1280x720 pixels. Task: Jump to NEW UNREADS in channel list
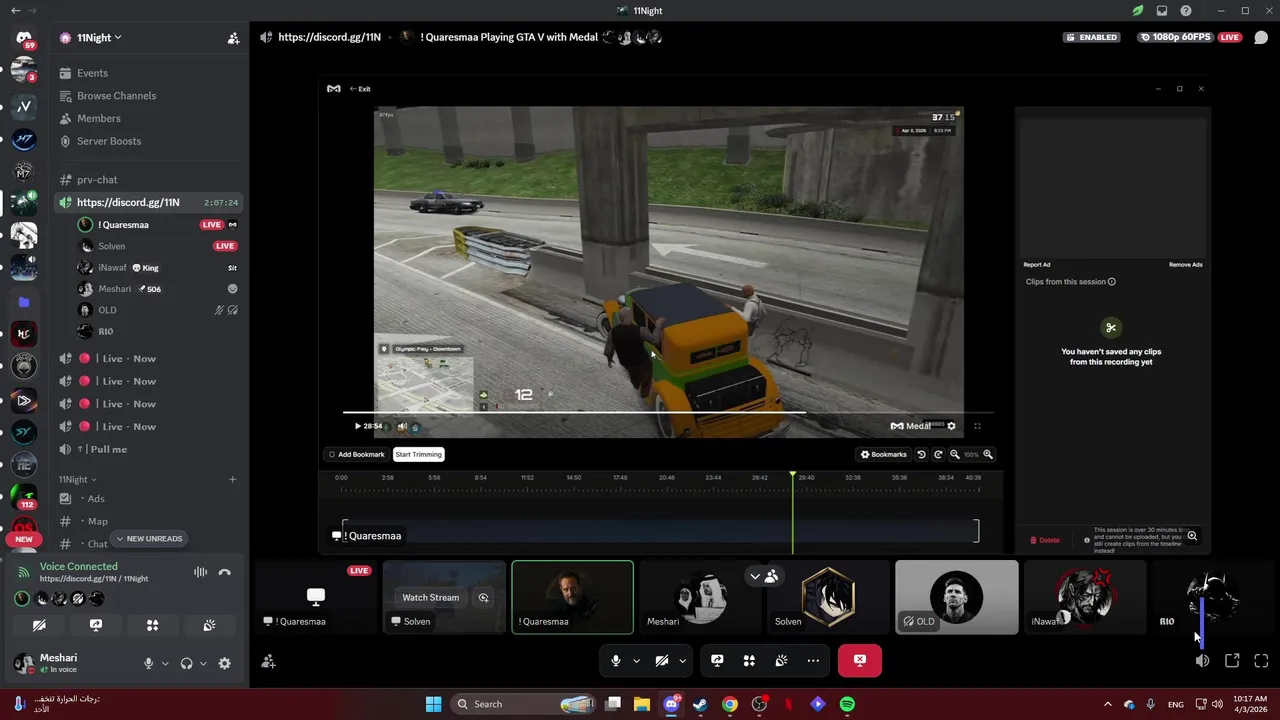tap(149, 539)
